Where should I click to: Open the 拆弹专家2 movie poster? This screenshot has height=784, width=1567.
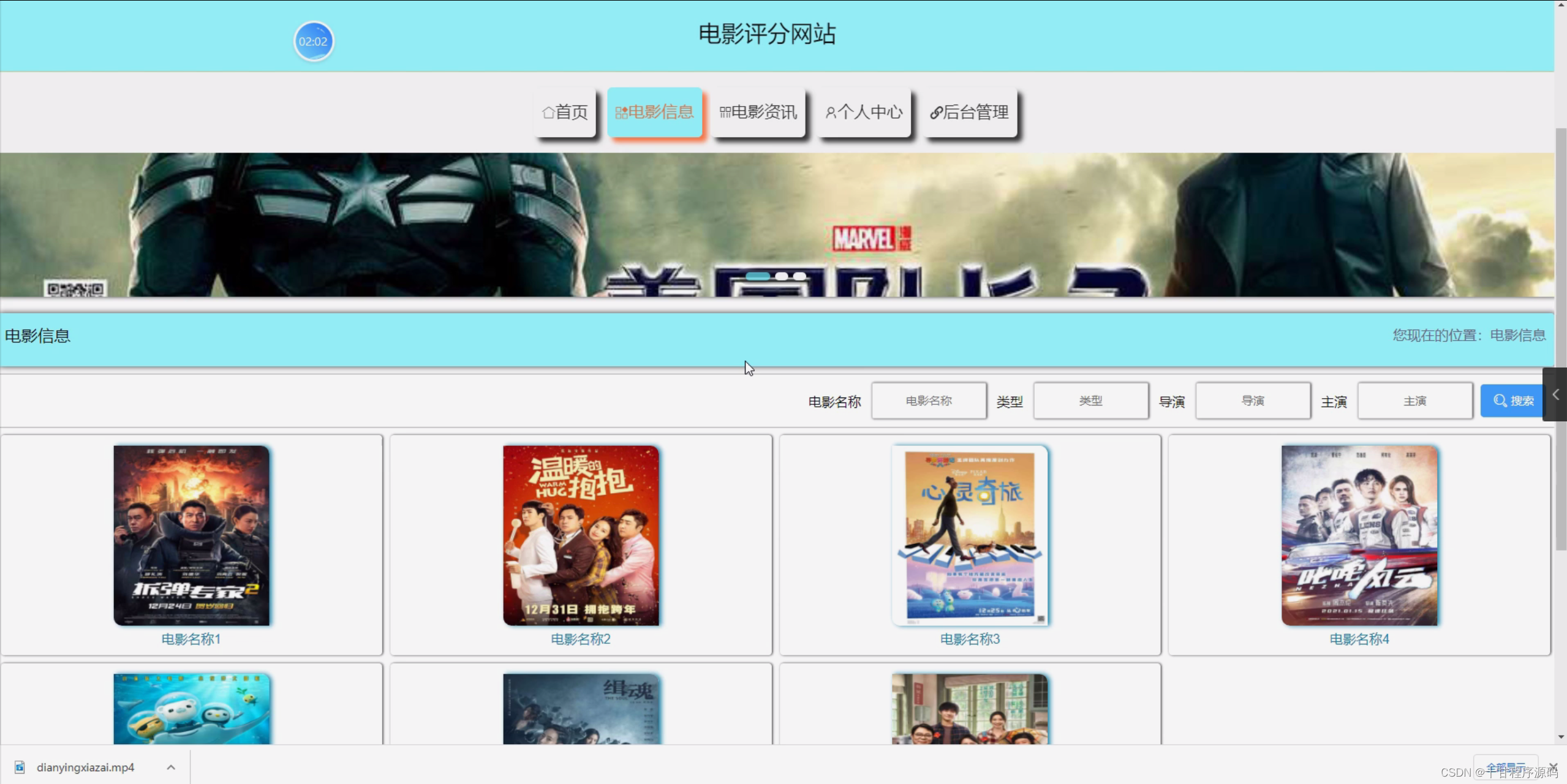coord(191,535)
